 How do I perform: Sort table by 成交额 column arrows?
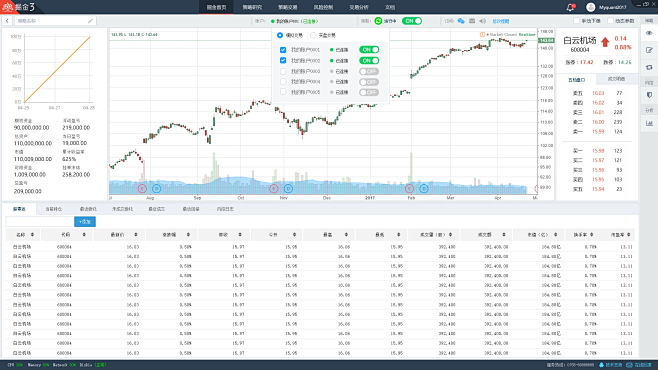504,235
